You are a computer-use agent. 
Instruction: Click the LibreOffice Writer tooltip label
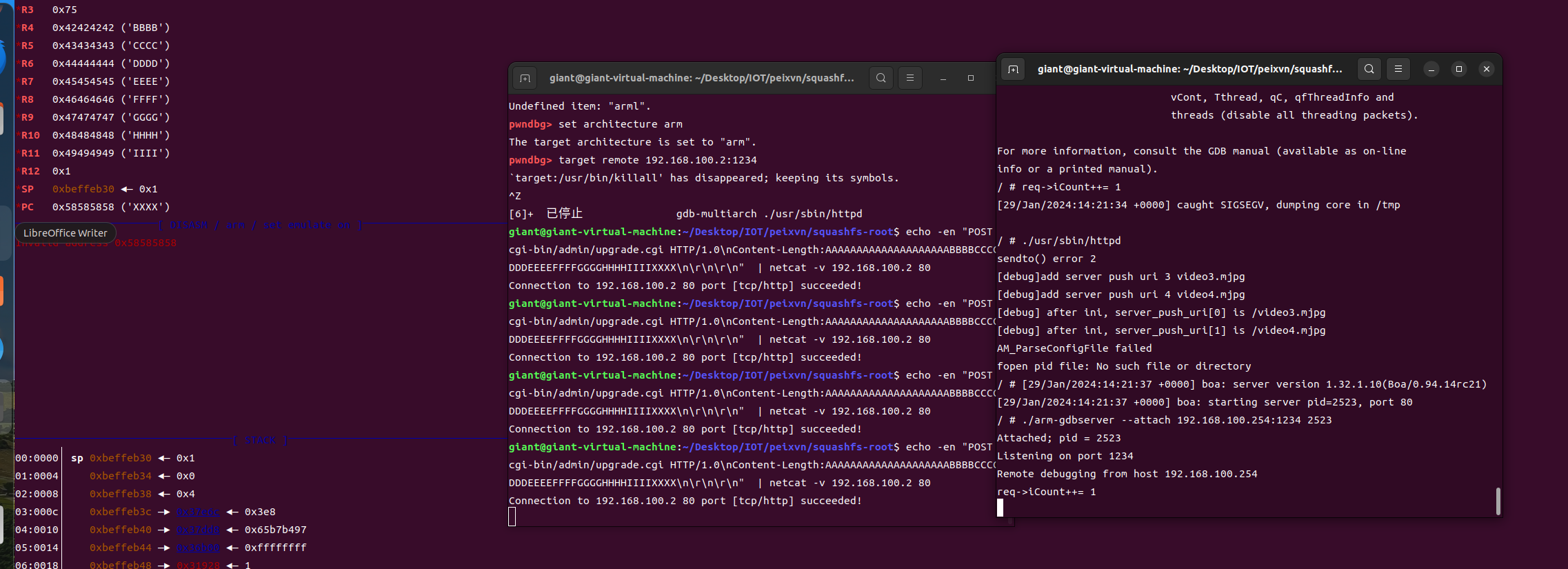click(x=66, y=233)
